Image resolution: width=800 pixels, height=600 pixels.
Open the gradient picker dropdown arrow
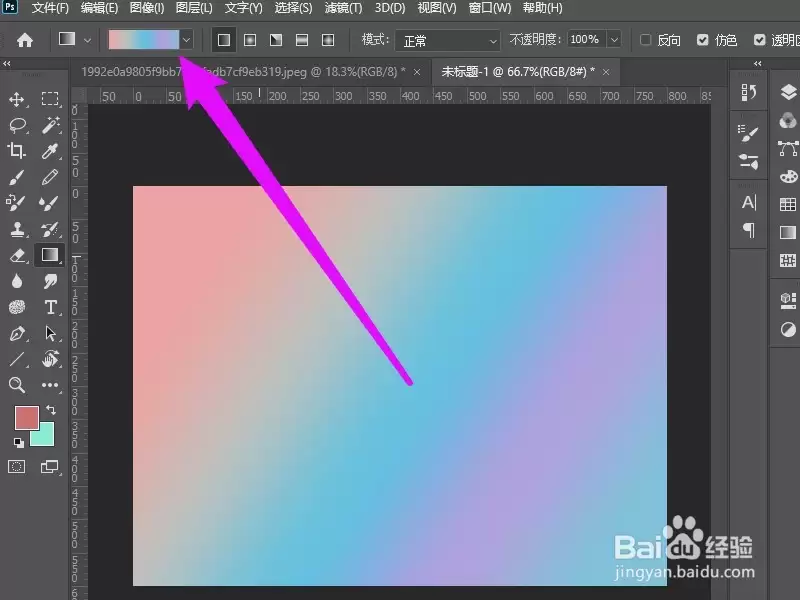tap(186, 40)
